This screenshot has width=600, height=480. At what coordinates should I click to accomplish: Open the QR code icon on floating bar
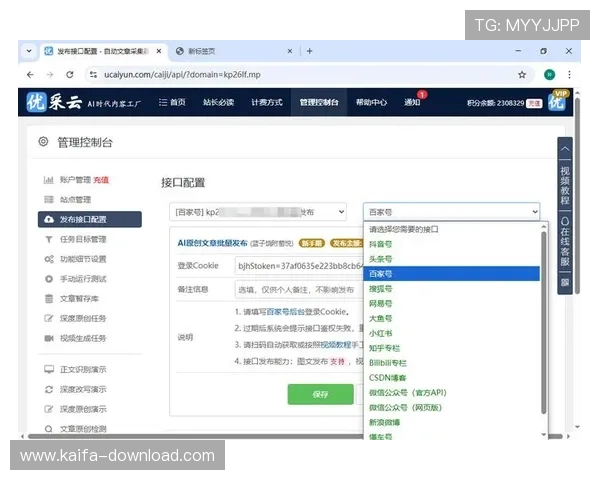[x=565, y=283]
